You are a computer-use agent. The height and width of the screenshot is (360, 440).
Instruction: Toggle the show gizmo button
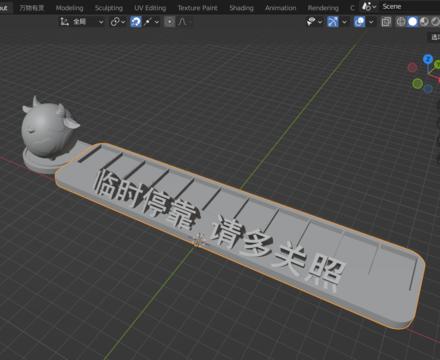[333, 22]
